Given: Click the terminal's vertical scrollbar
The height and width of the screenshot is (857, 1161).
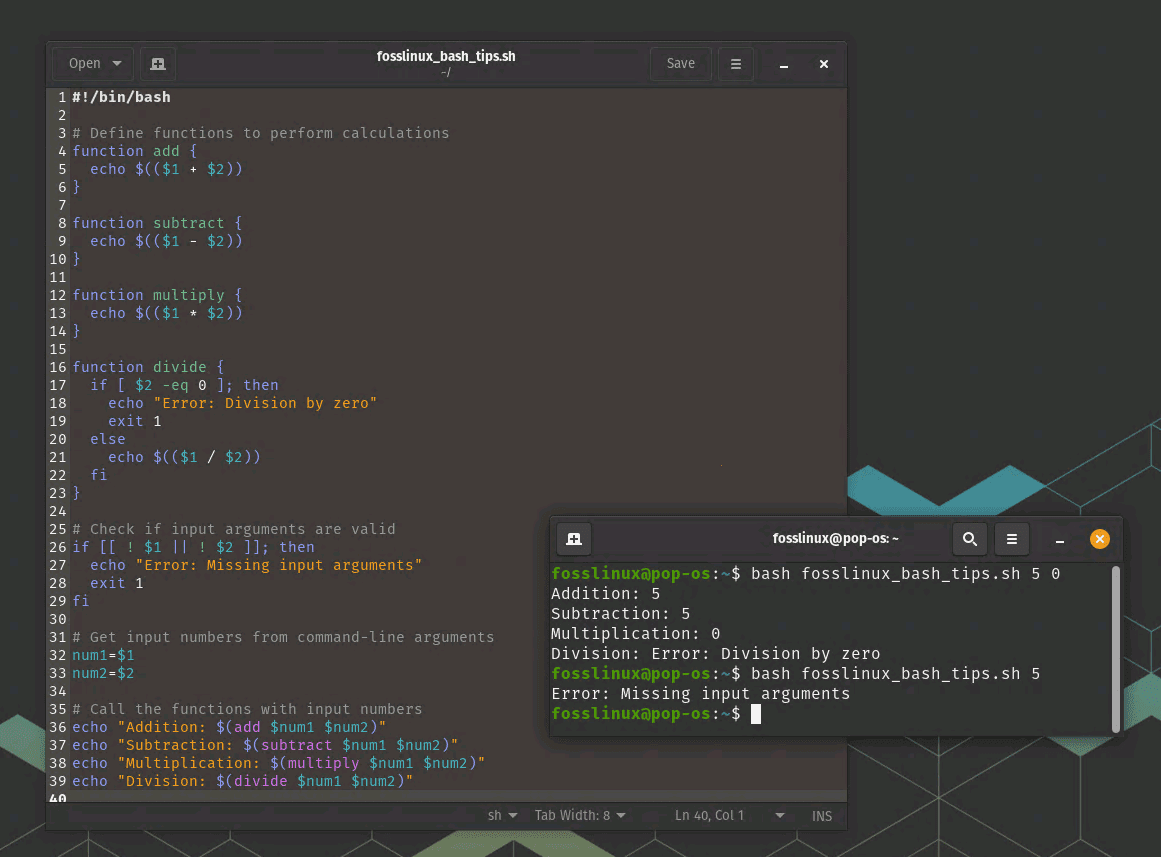Looking at the screenshot, I should click(1116, 648).
